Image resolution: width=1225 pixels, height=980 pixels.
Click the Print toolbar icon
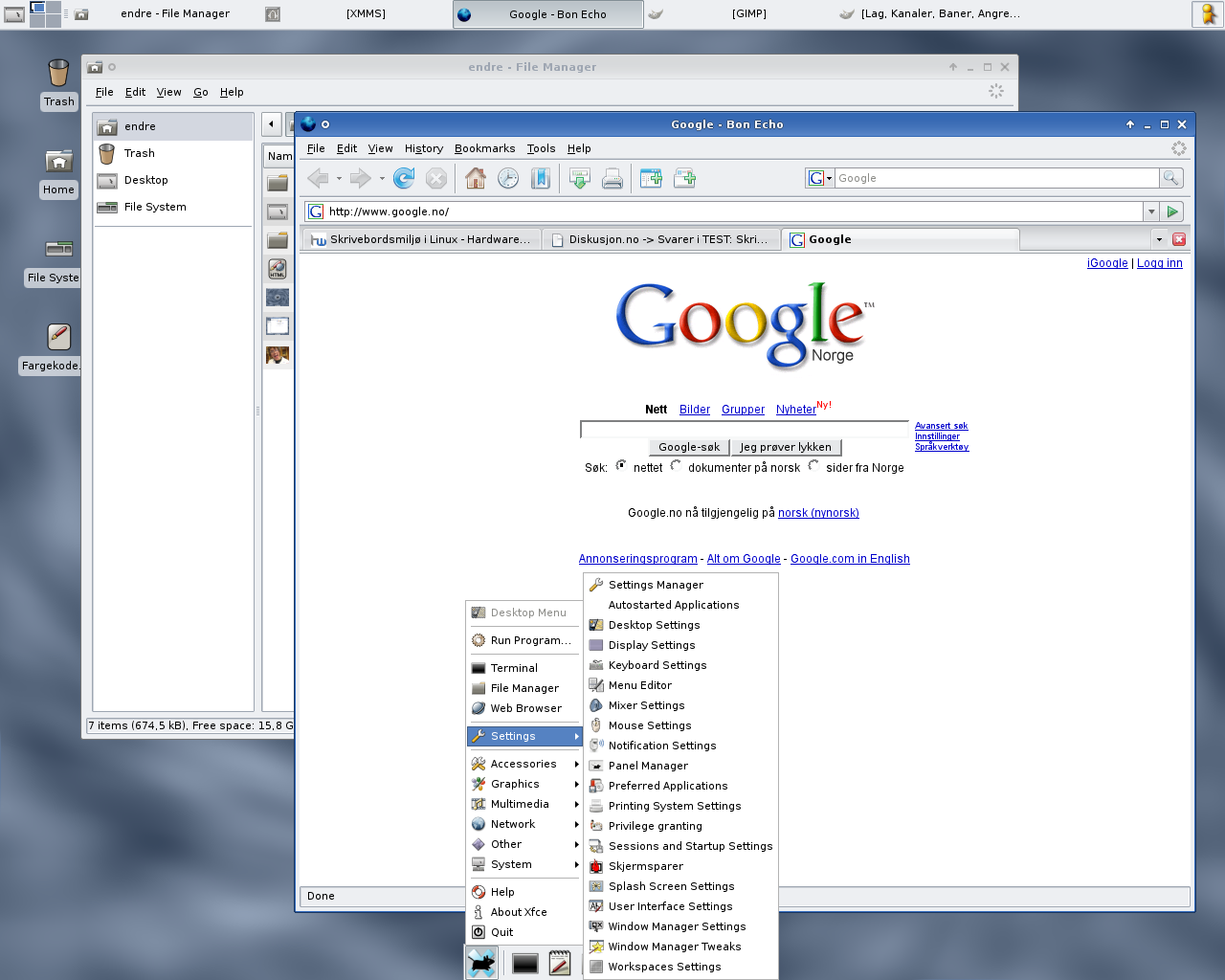point(612,178)
